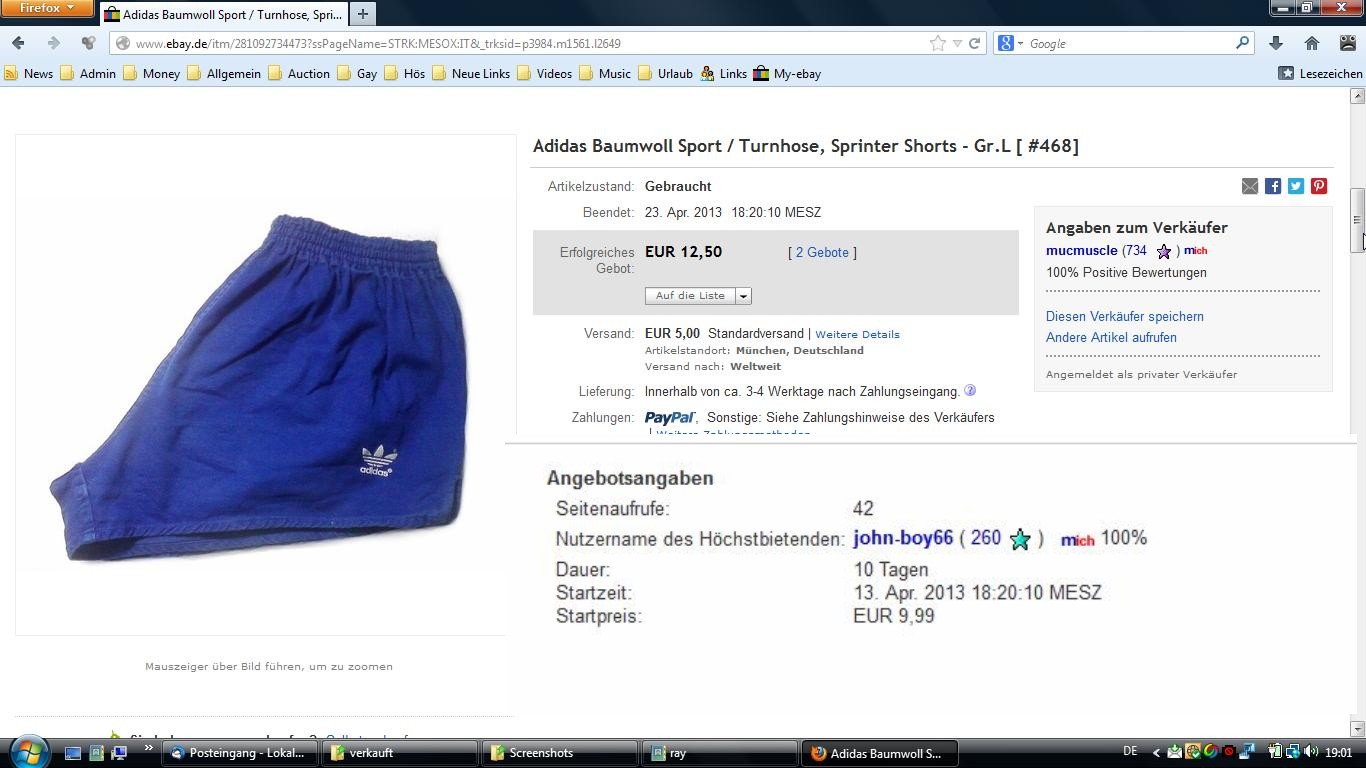
Task: Open Windows Start orb
Action: (28, 751)
